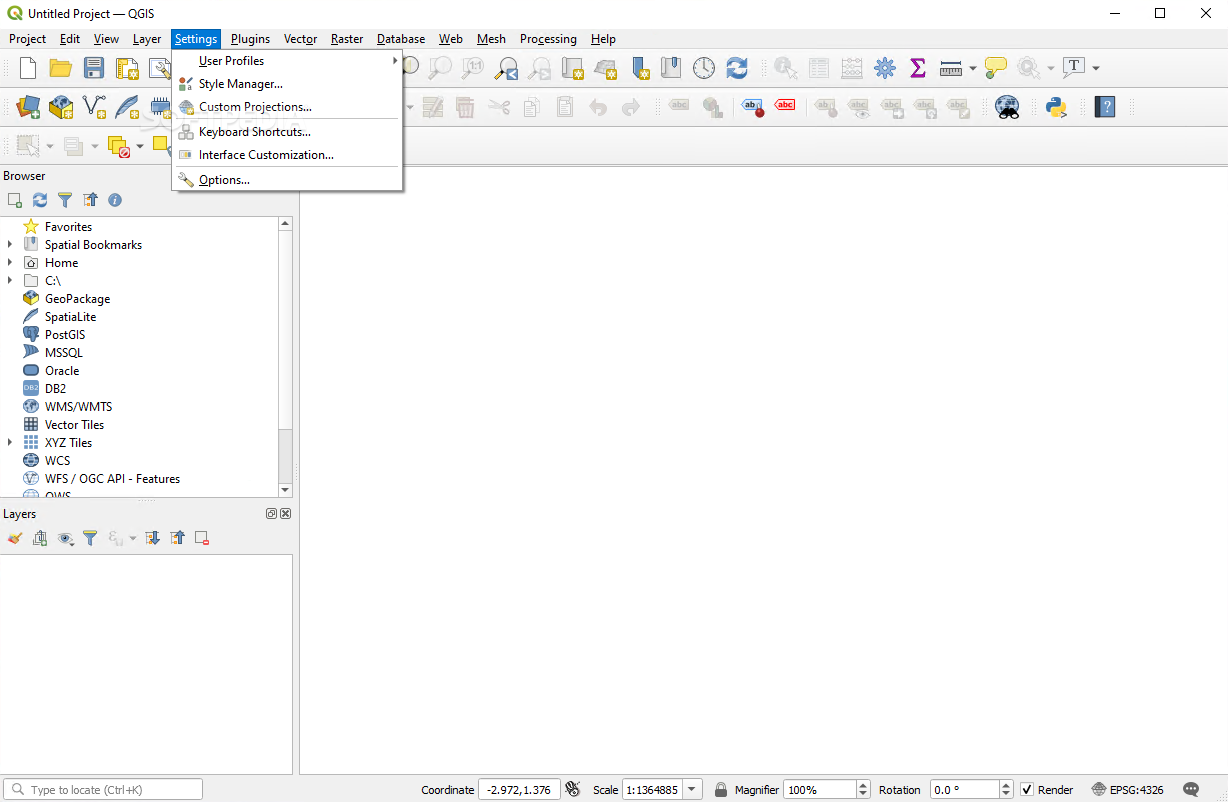
Task: Increase Magnifier value with up arrow
Action: click(x=864, y=785)
